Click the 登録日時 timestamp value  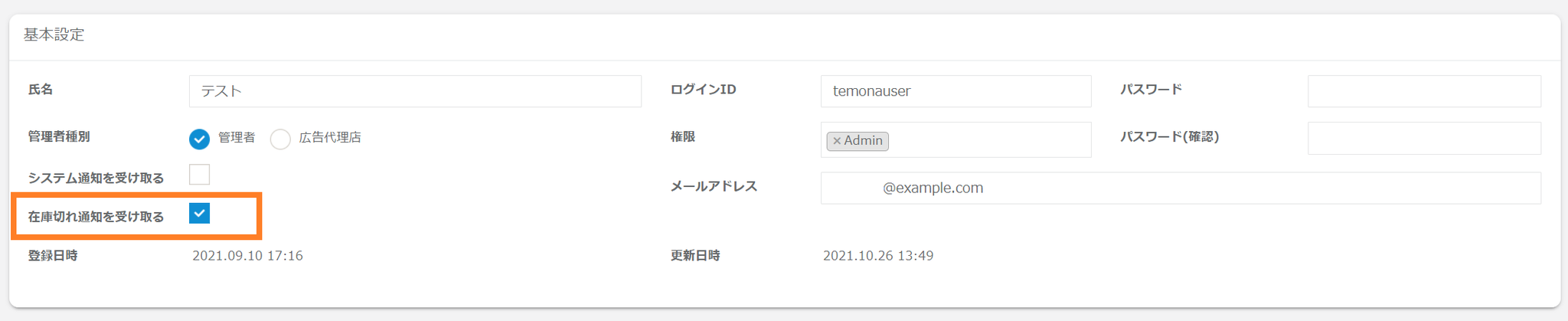coord(247,256)
